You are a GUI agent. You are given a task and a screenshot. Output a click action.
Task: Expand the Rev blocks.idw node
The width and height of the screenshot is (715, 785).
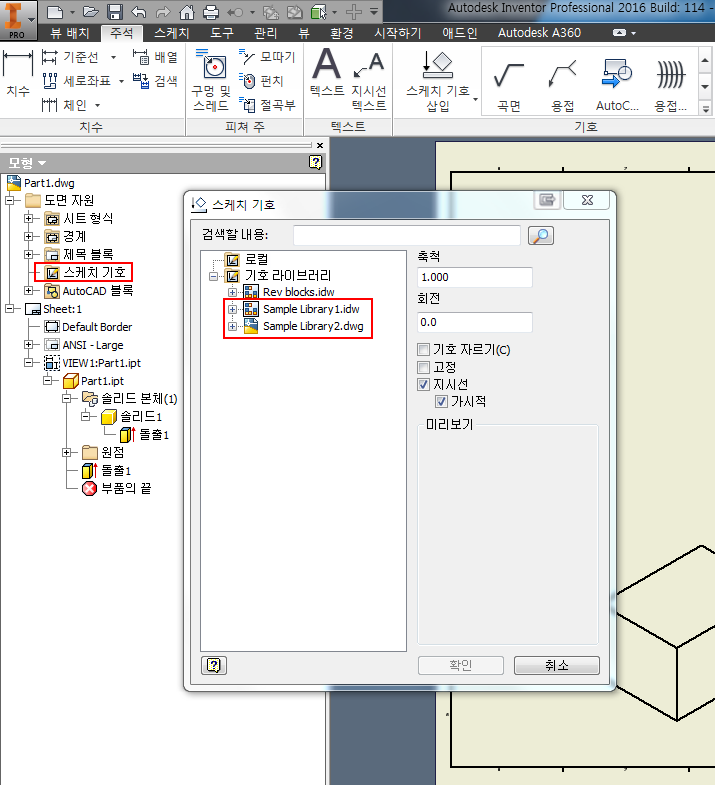(x=232, y=292)
